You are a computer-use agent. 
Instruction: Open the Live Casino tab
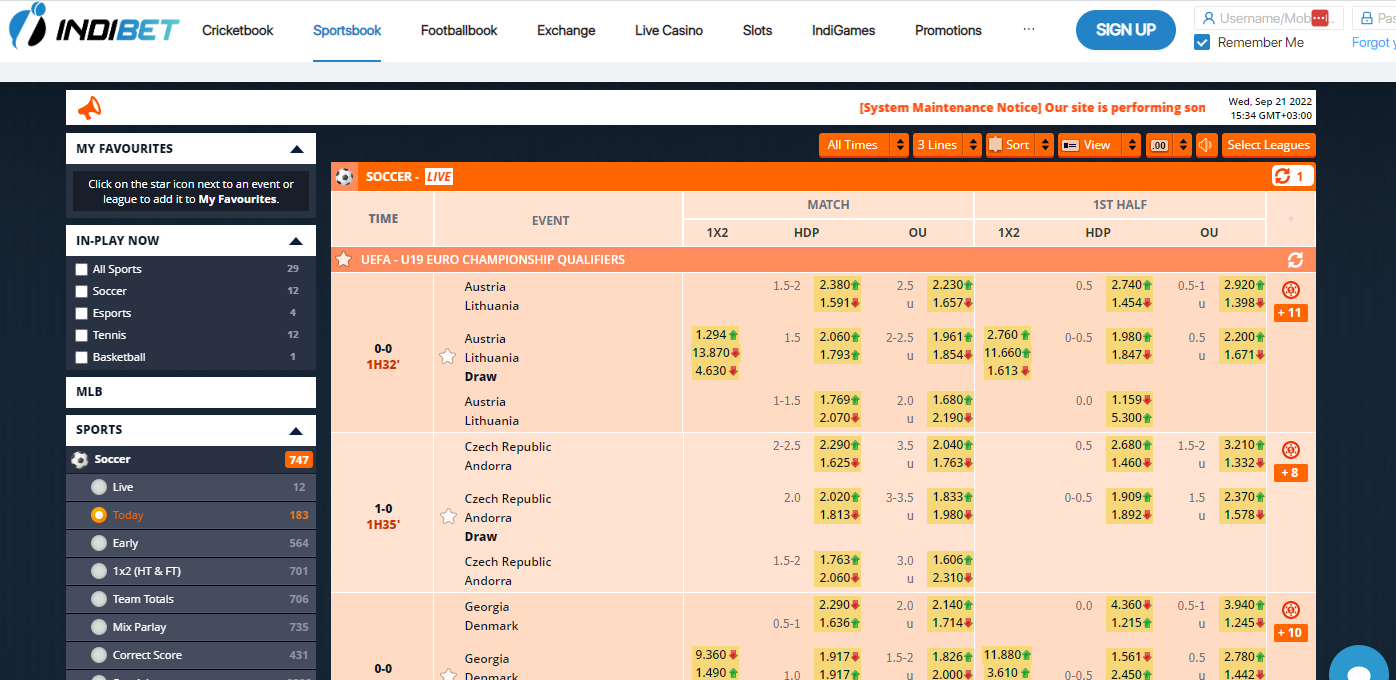click(669, 30)
